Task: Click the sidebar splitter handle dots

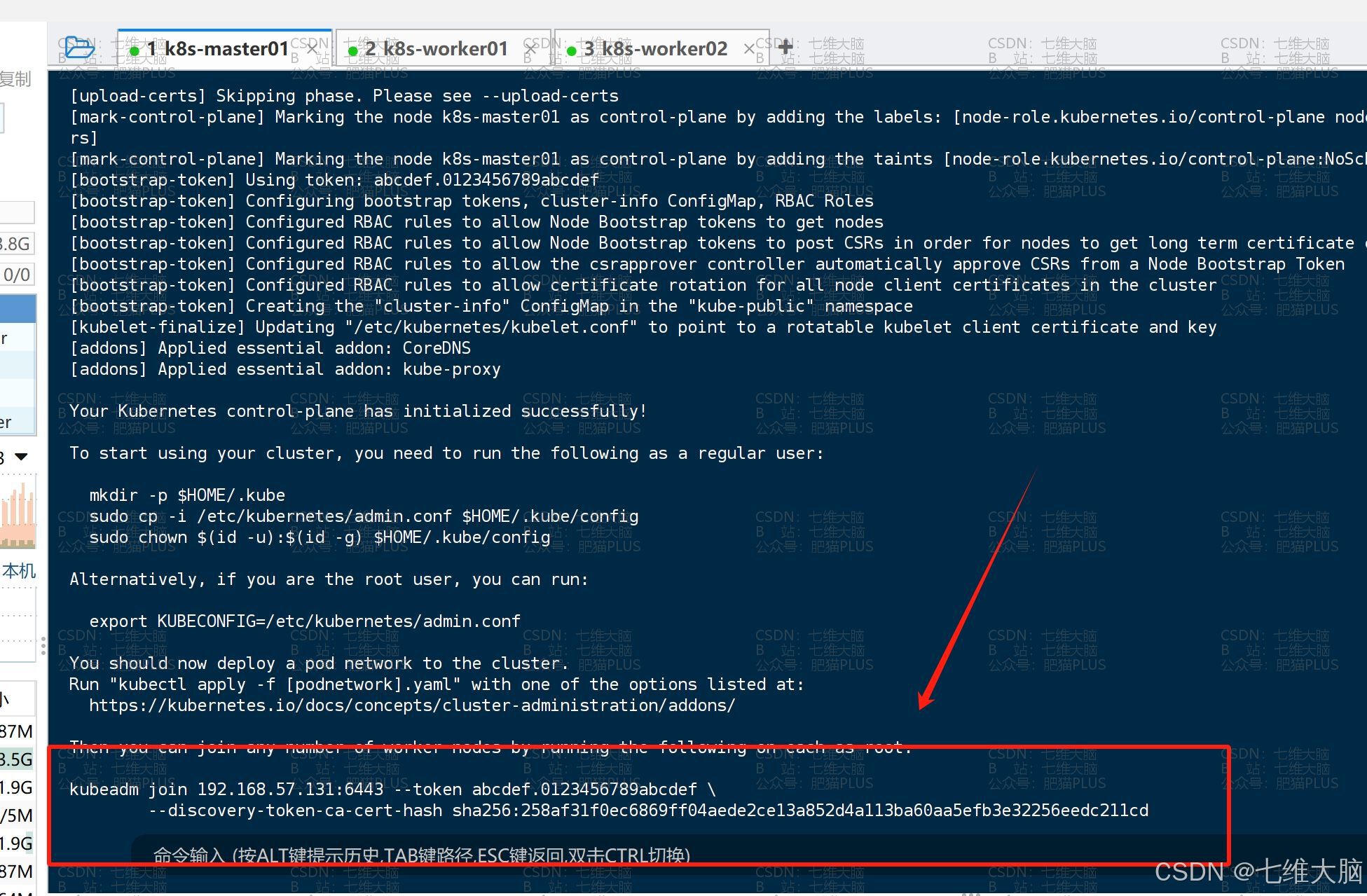Action: click(x=43, y=646)
